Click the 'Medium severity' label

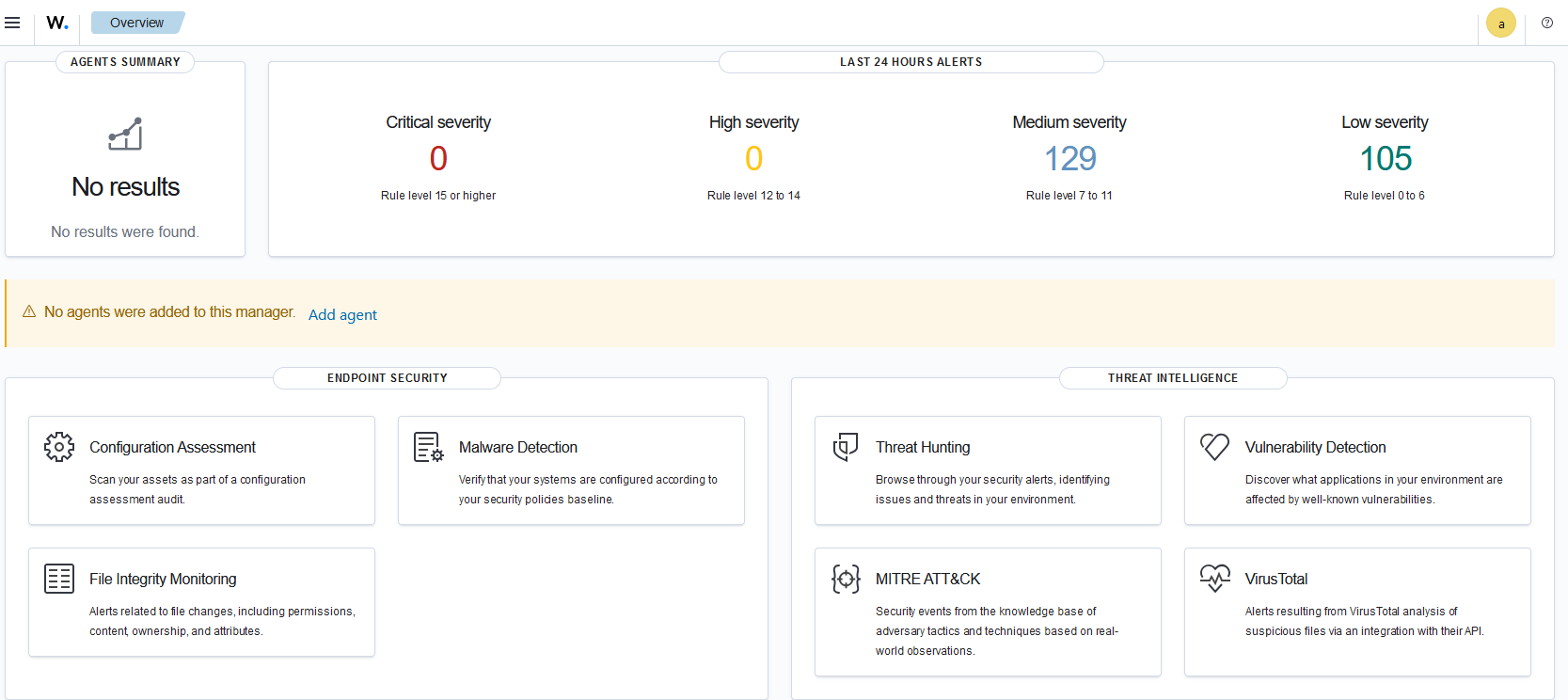1069,122
